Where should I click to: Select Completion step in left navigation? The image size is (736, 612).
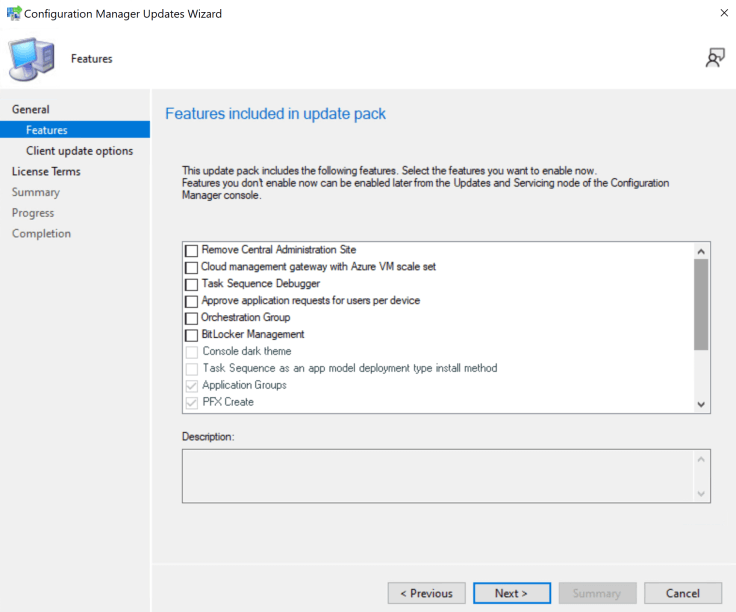tap(41, 233)
